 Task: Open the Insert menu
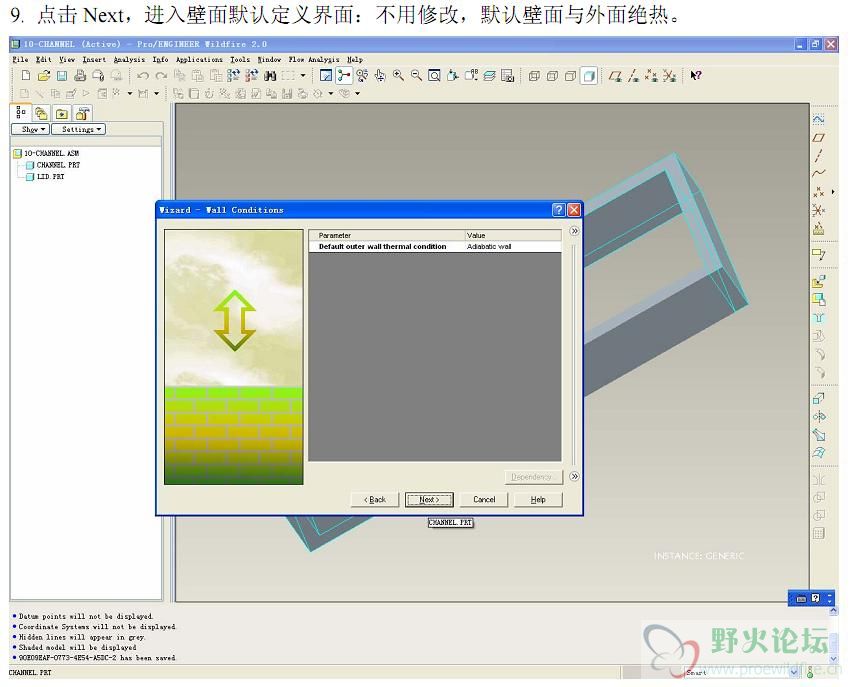[x=94, y=60]
